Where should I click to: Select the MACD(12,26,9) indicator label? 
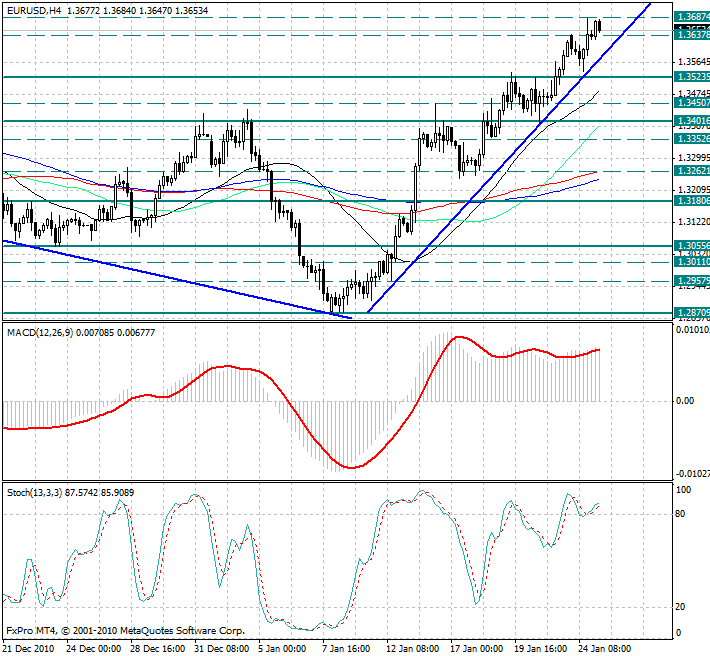[40, 333]
